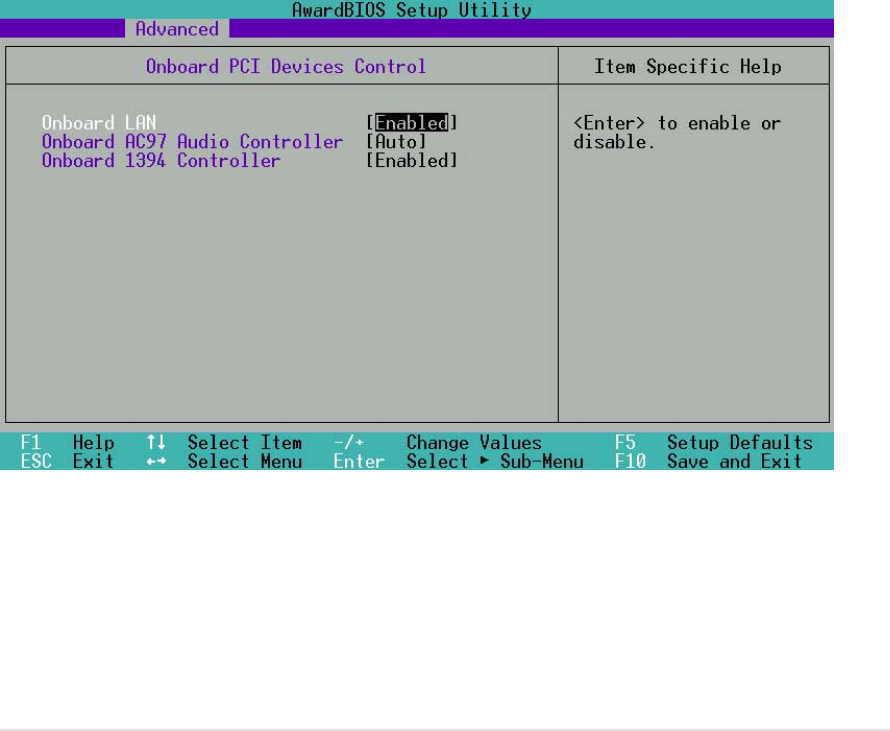The width and height of the screenshot is (890, 731).
Task: Change the AC97 Audio Controller Auto value
Action: 396,141
